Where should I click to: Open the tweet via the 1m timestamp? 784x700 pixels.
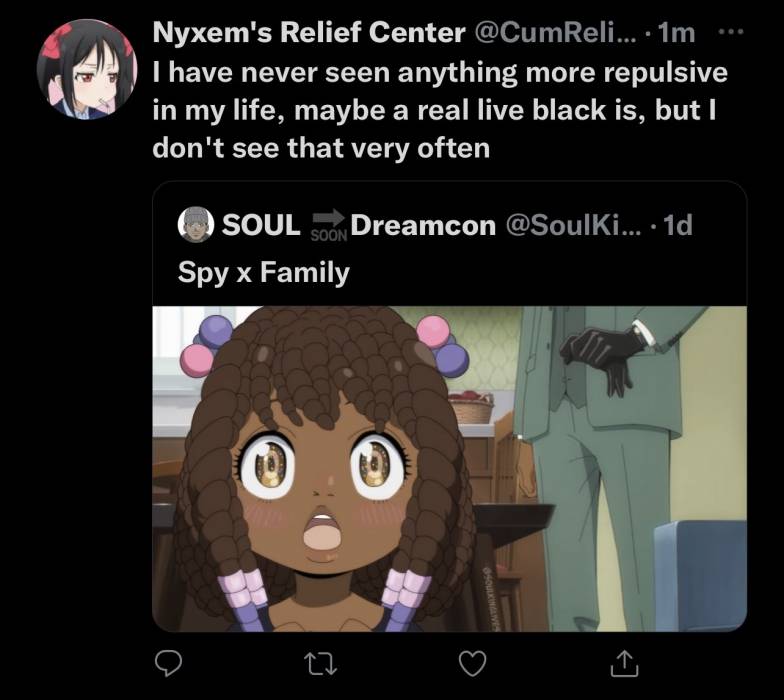[x=676, y=33]
